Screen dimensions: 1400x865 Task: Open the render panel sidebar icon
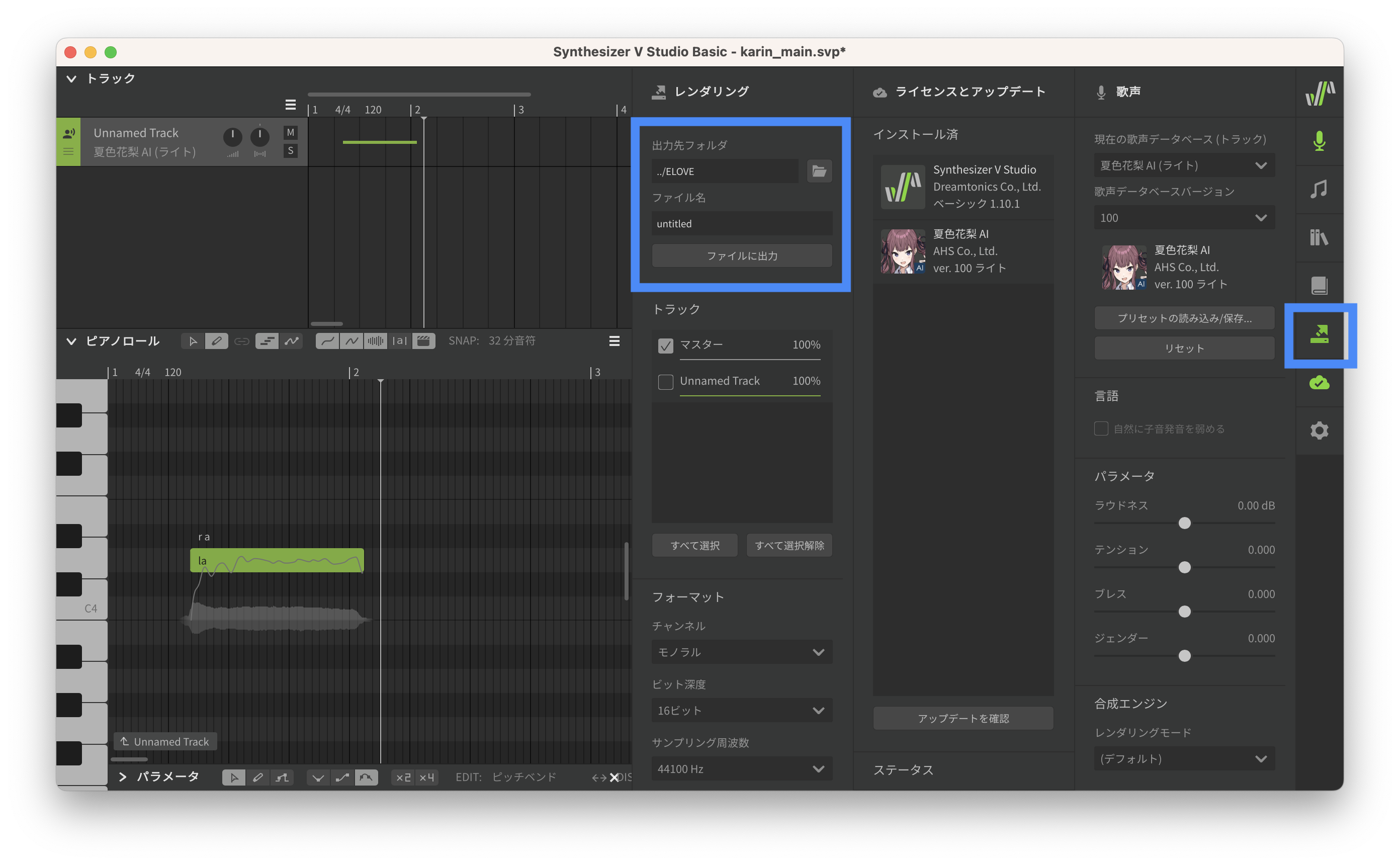pos(1320,334)
